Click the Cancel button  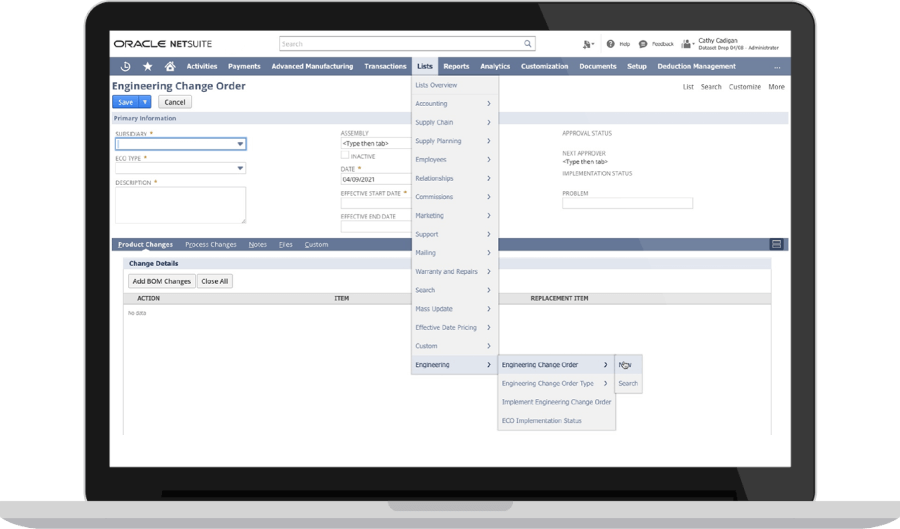pos(174,102)
